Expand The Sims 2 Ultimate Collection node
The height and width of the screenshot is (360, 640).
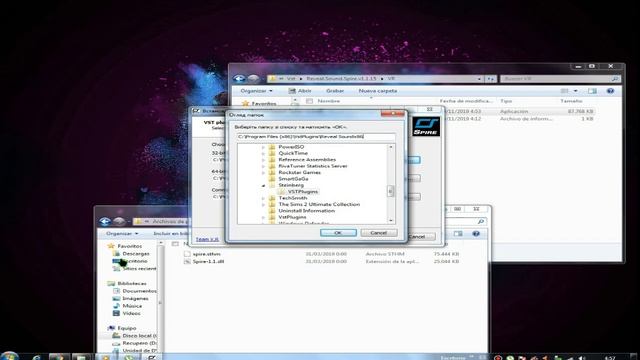pyautogui.click(x=263, y=204)
